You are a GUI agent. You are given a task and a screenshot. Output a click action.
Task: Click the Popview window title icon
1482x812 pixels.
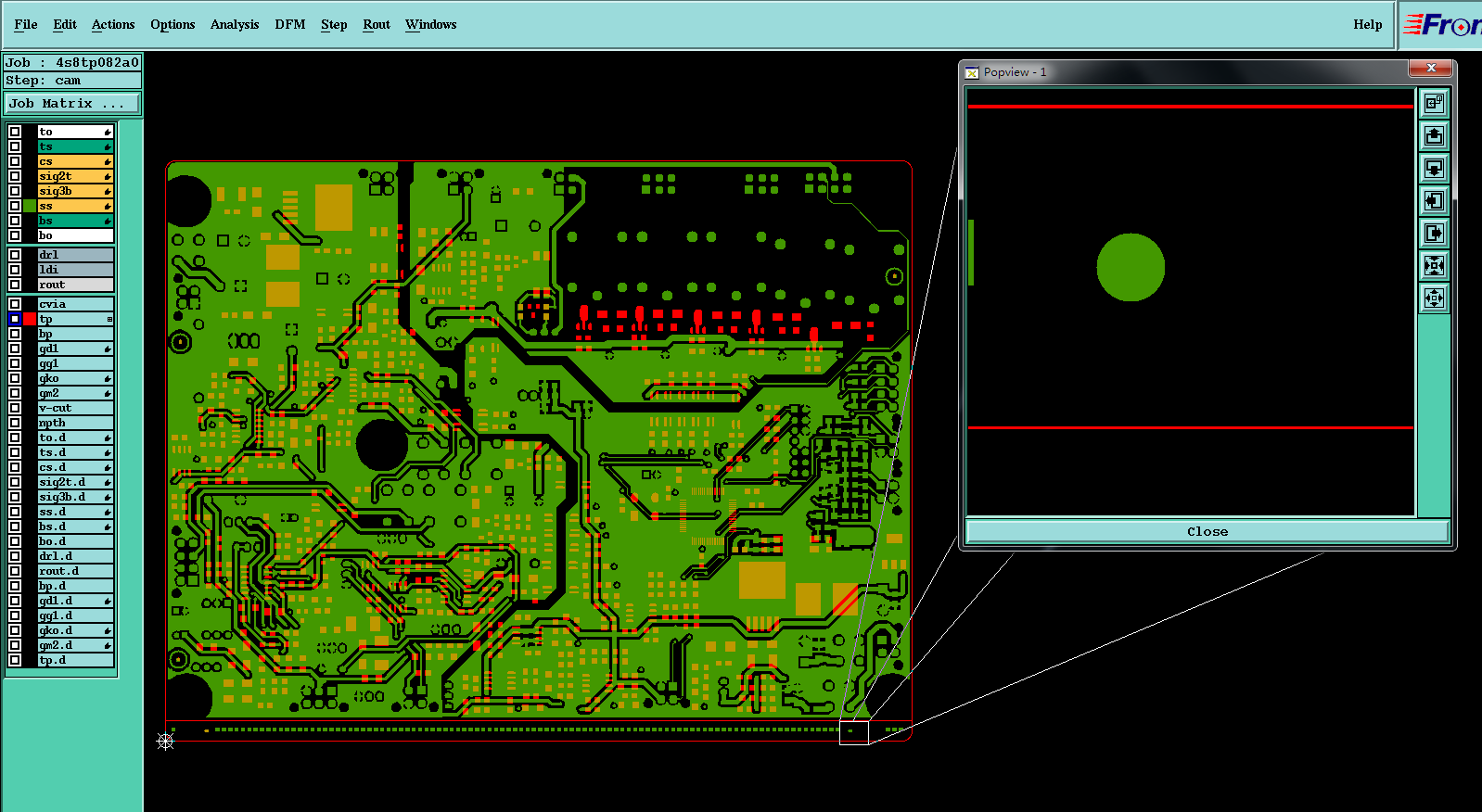coord(972,72)
